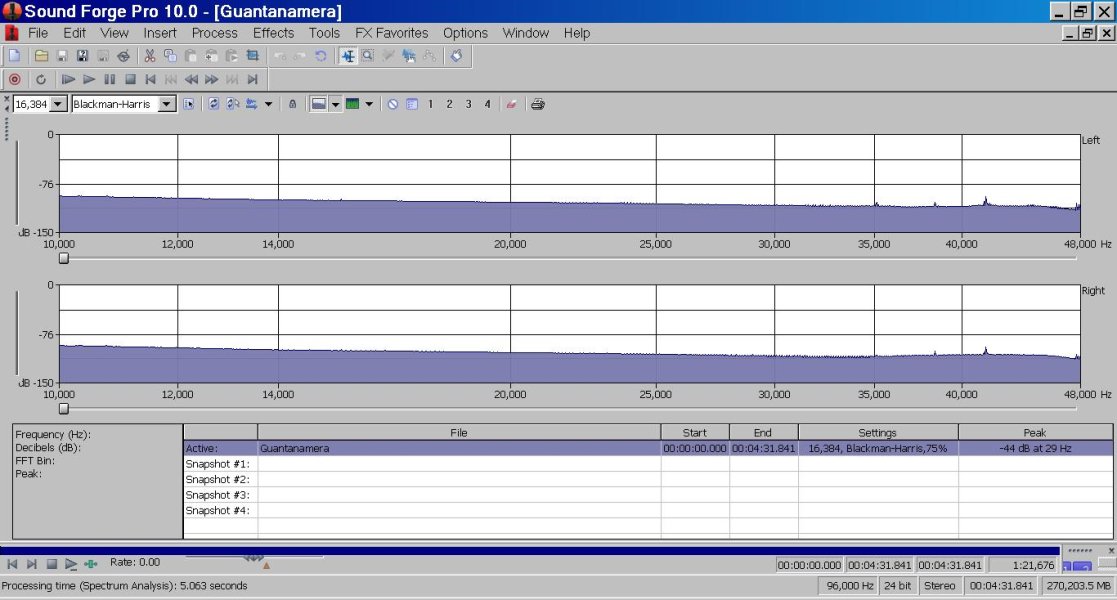
Task: Click the Left channel frequency slider handle
Action: pos(64,258)
